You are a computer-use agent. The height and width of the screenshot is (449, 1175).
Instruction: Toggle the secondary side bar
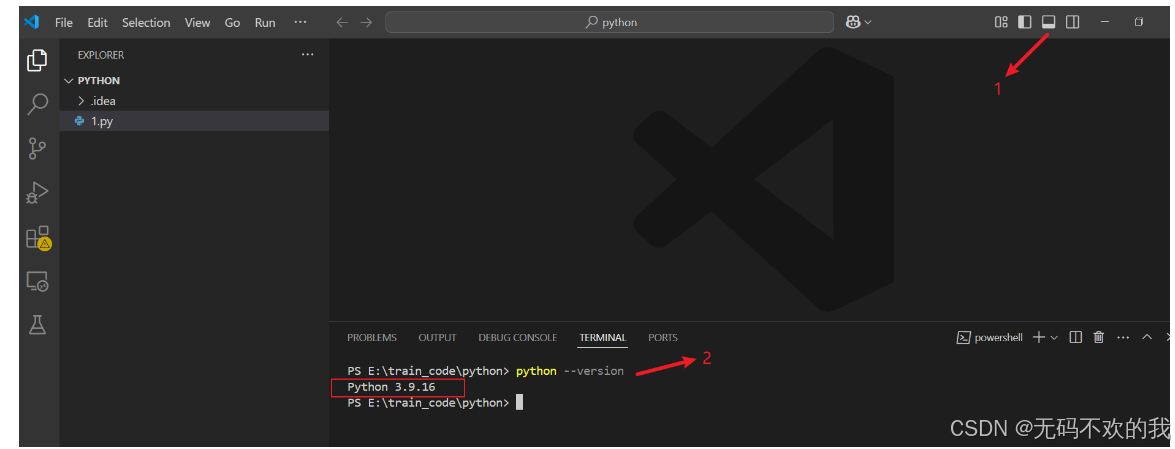pyautogui.click(x=1072, y=22)
